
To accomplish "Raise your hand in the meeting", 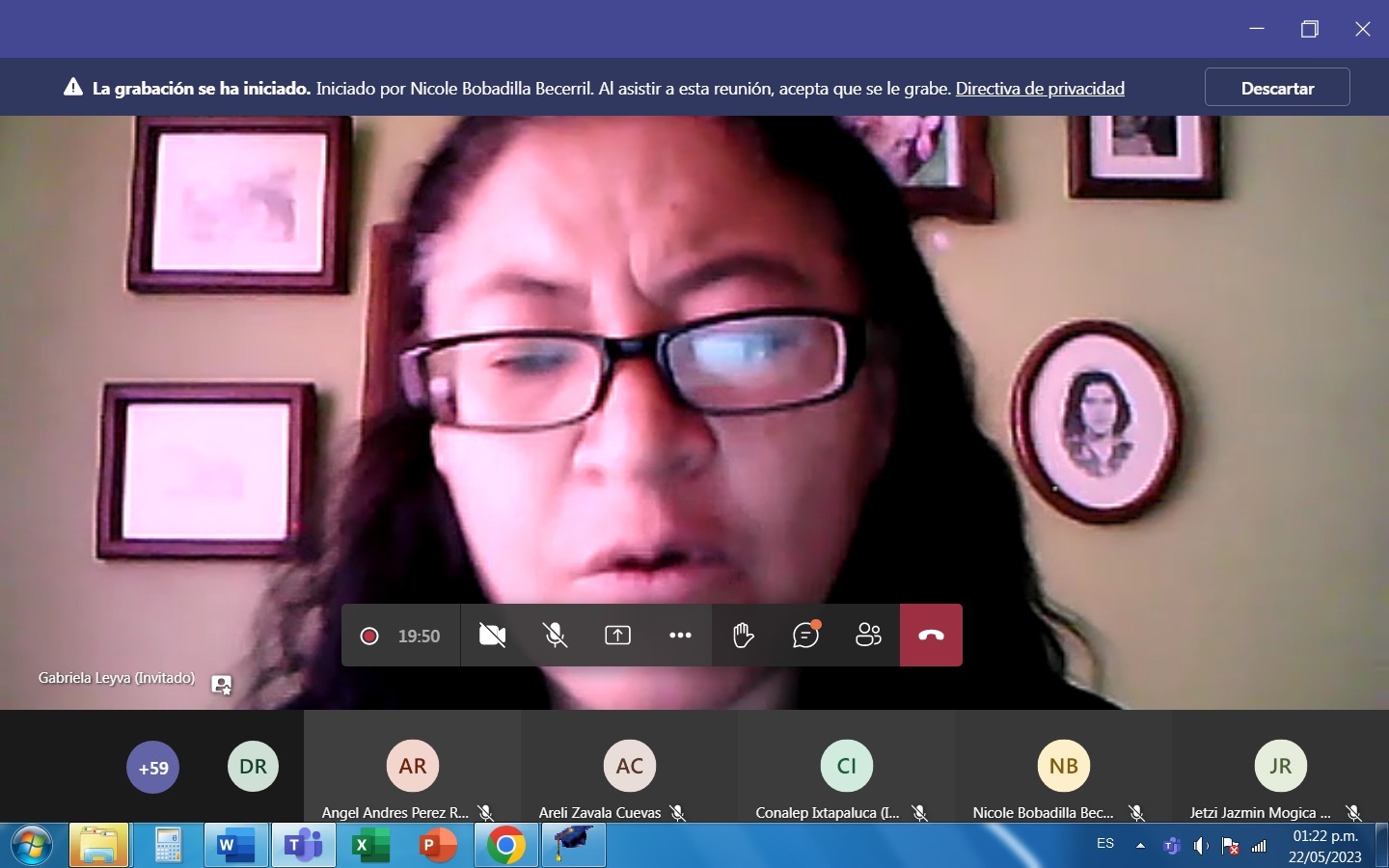I will click(743, 636).
